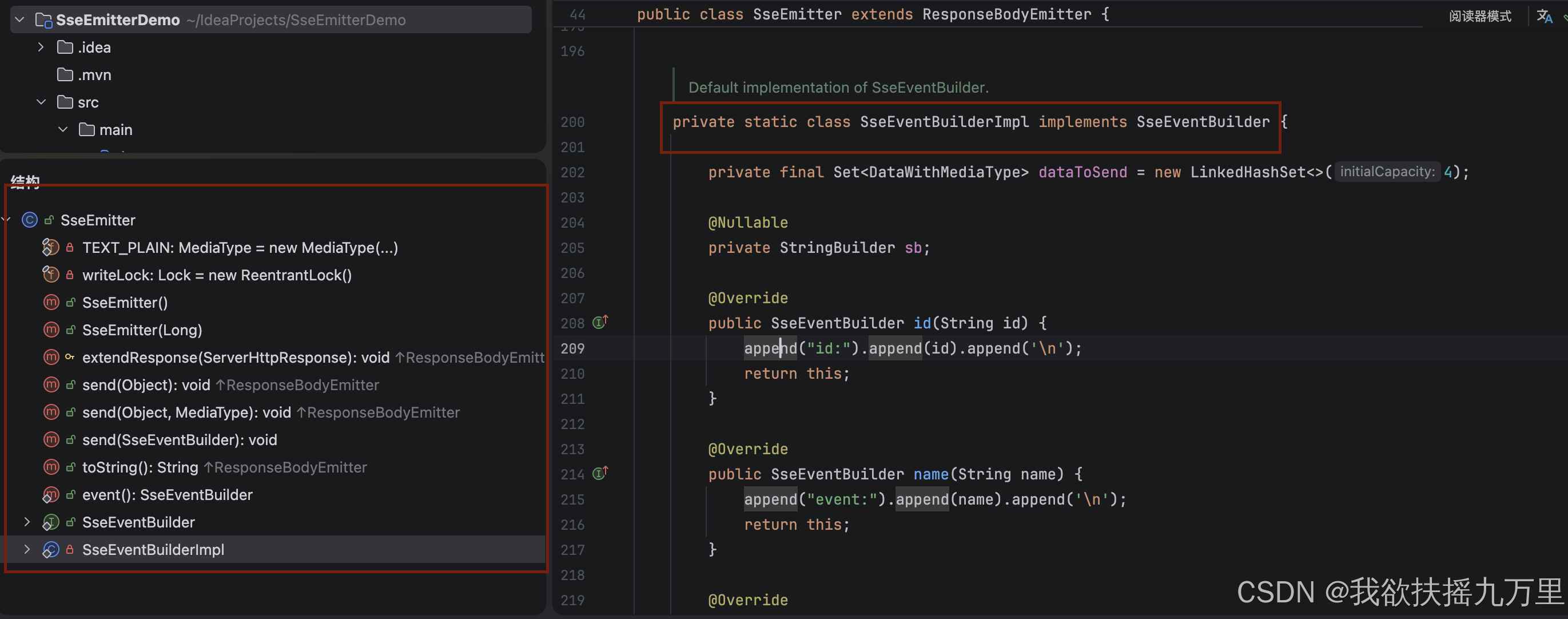Click line number 209 in the gutter
Viewport: 1568px width, 619px height.
pyautogui.click(x=572, y=348)
